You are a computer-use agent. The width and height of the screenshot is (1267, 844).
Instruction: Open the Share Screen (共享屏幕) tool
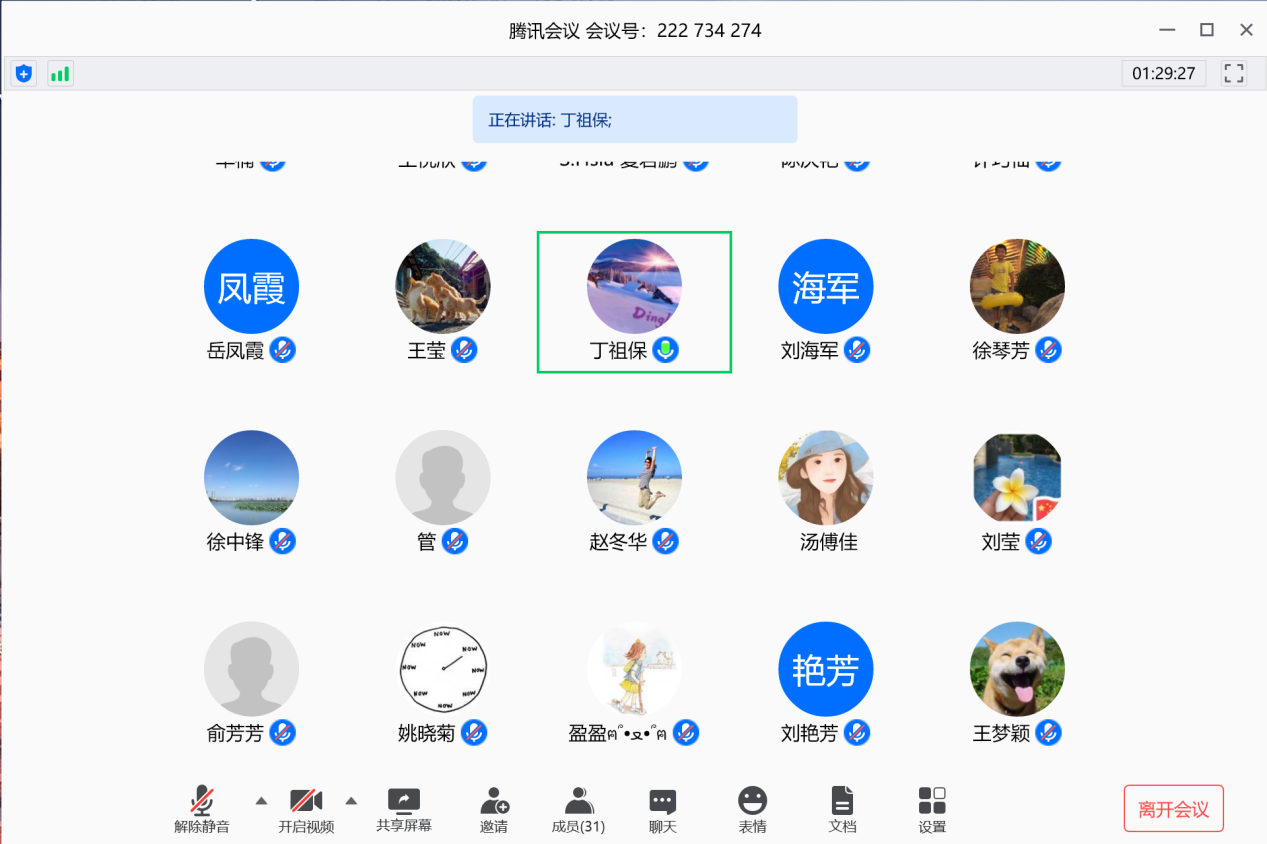pyautogui.click(x=404, y=809)
